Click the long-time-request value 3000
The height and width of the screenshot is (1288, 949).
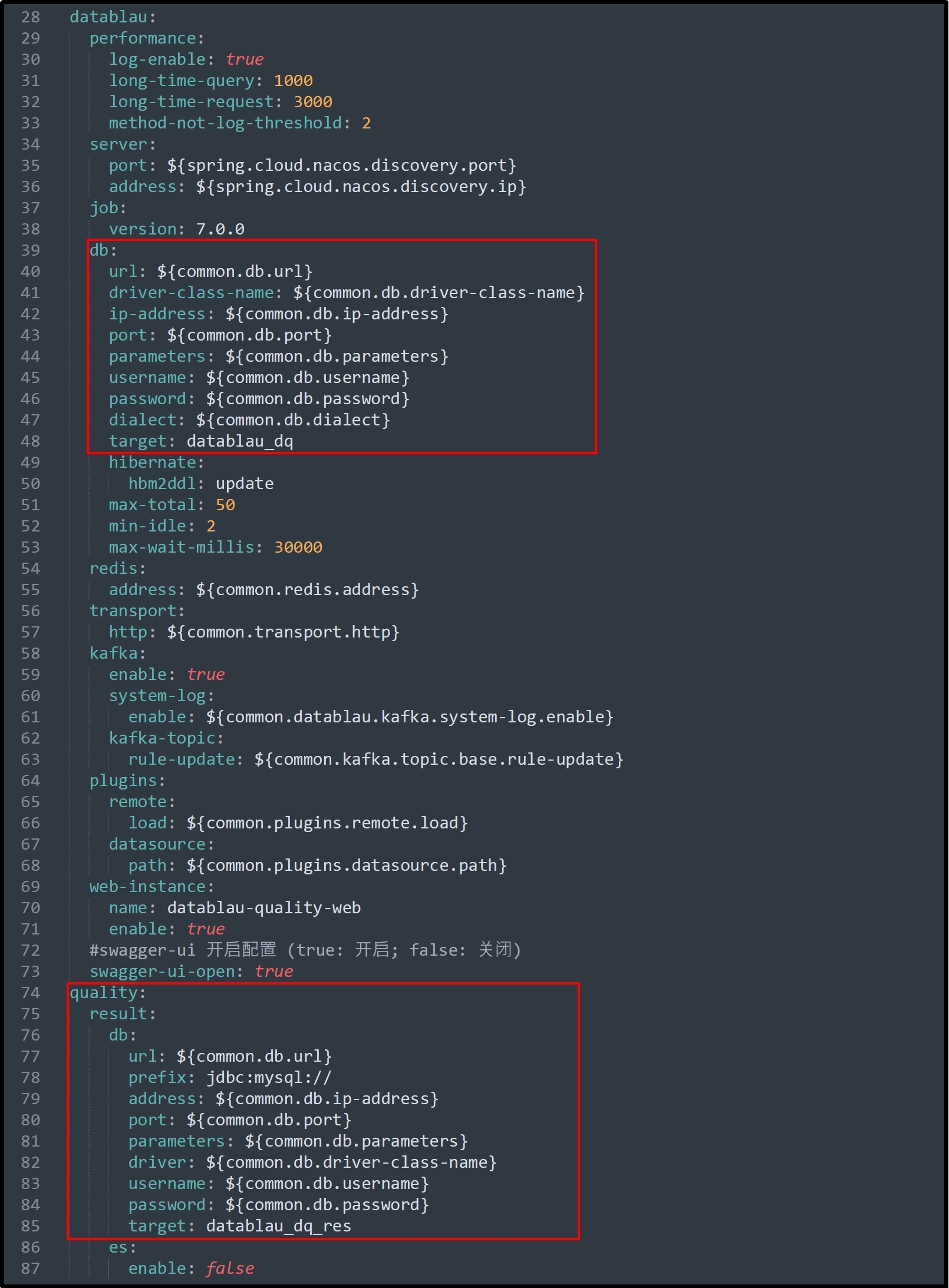(312, 102)
